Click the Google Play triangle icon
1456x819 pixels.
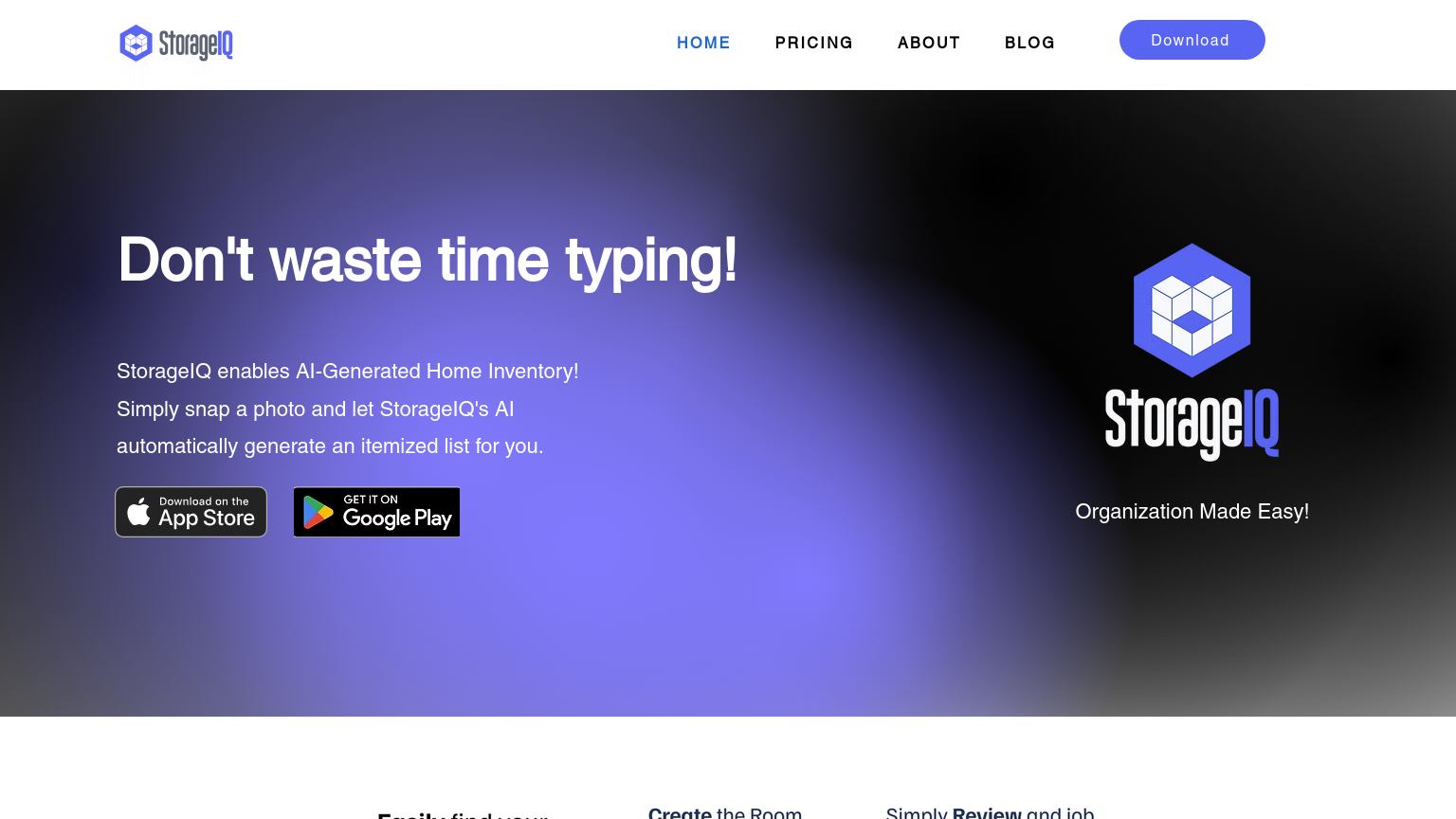tap(318, 512)
